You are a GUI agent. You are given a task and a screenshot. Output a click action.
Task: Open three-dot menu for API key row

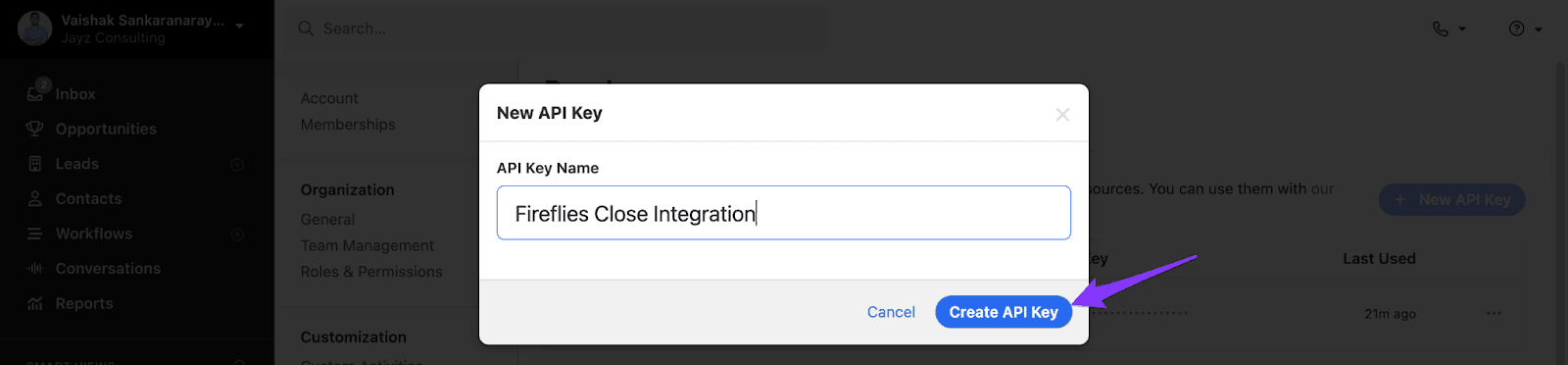click(x=1494, y=313)
